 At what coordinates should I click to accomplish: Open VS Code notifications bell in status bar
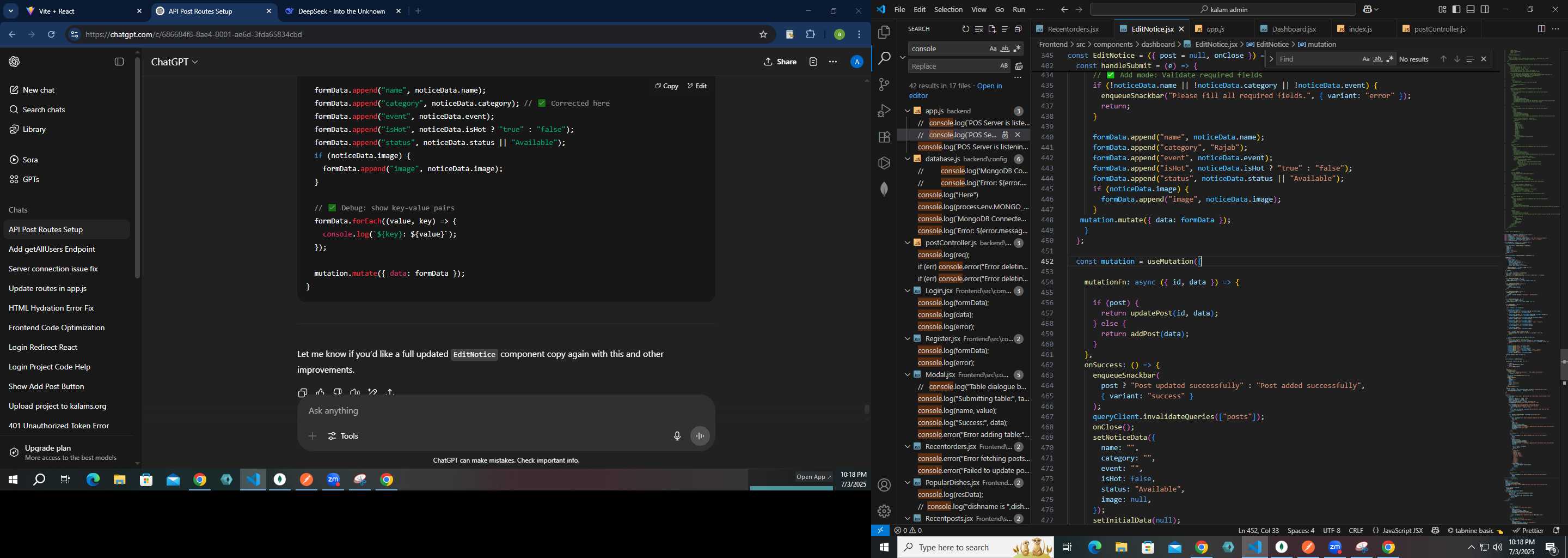pos(1557,531)
